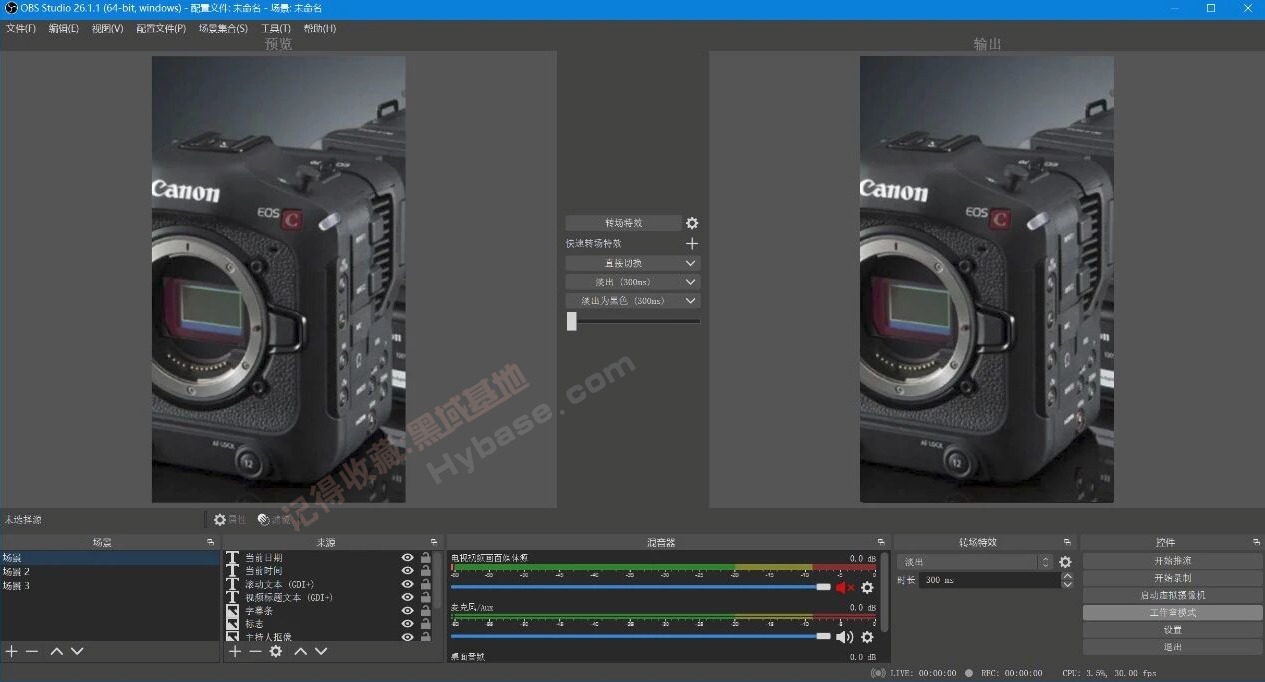Open 麦克风/Aux mixer settings gear
Screen dimensions: 1265x682
pos(866,635)
